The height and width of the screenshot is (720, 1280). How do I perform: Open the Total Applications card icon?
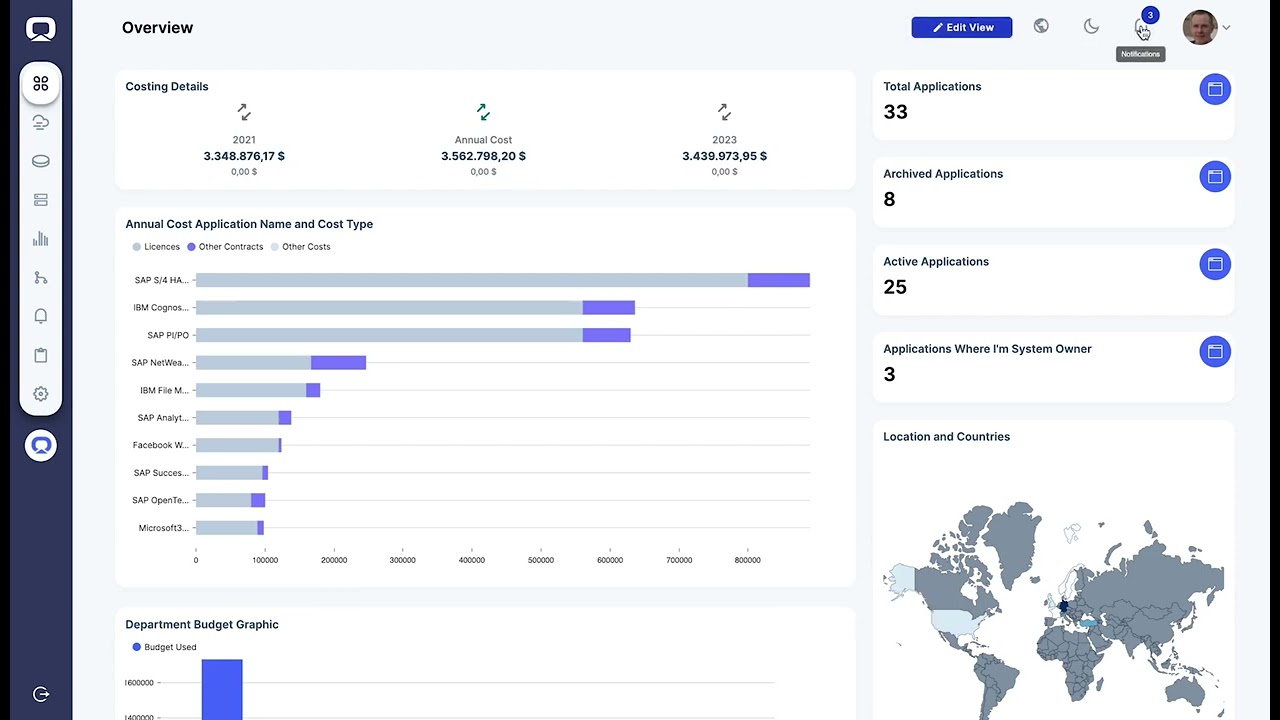tap(1215, 89)
